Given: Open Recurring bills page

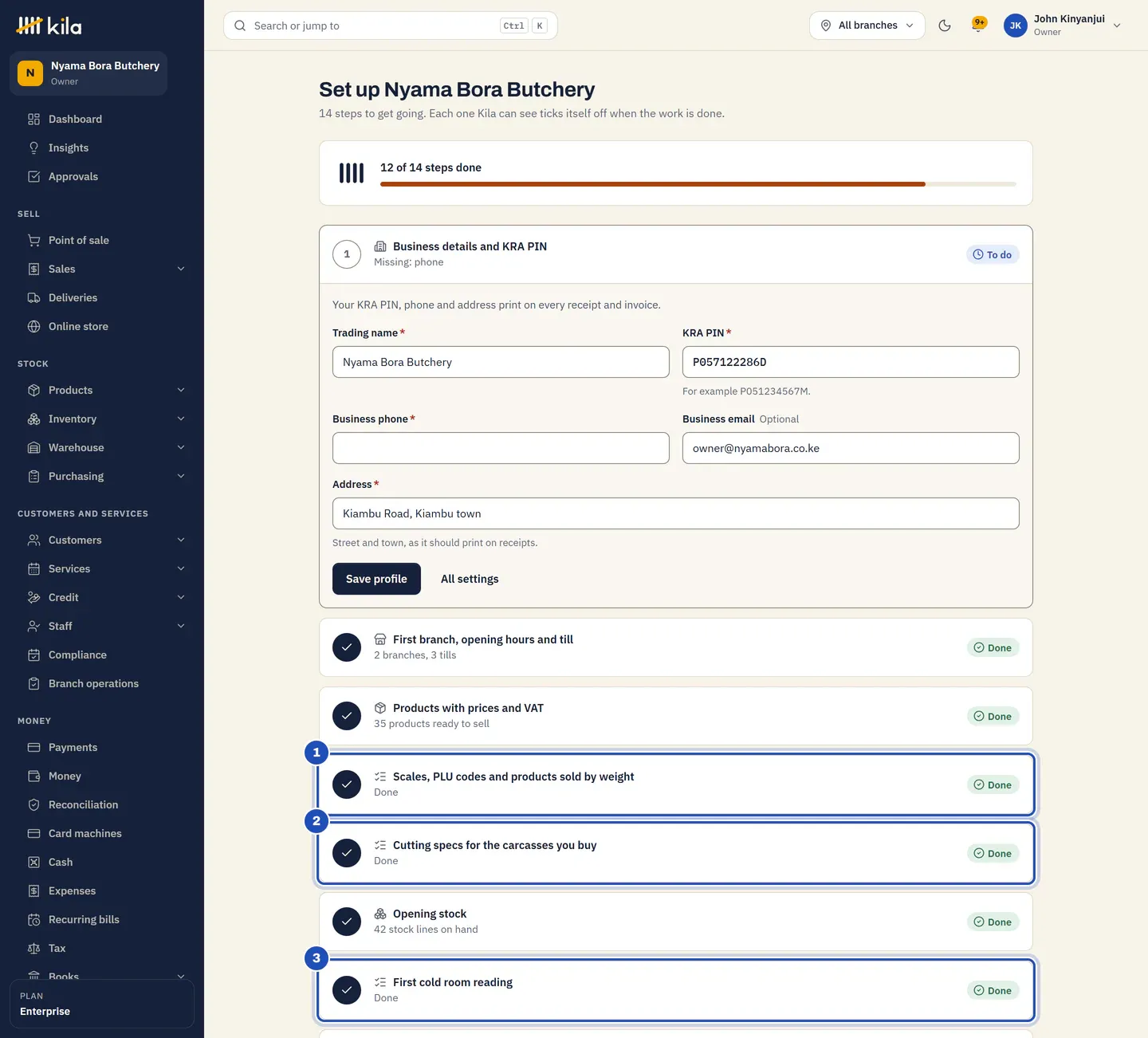Looking at the screenshot, I should coord(102,919).
